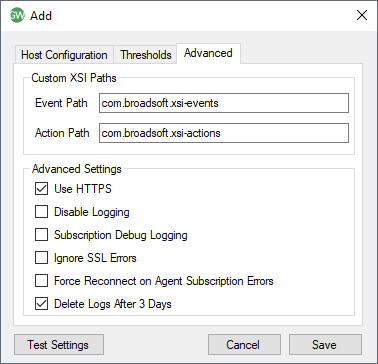378x364 pixels.
Task: Save the connection settings
Action: (x=325, y=344)
